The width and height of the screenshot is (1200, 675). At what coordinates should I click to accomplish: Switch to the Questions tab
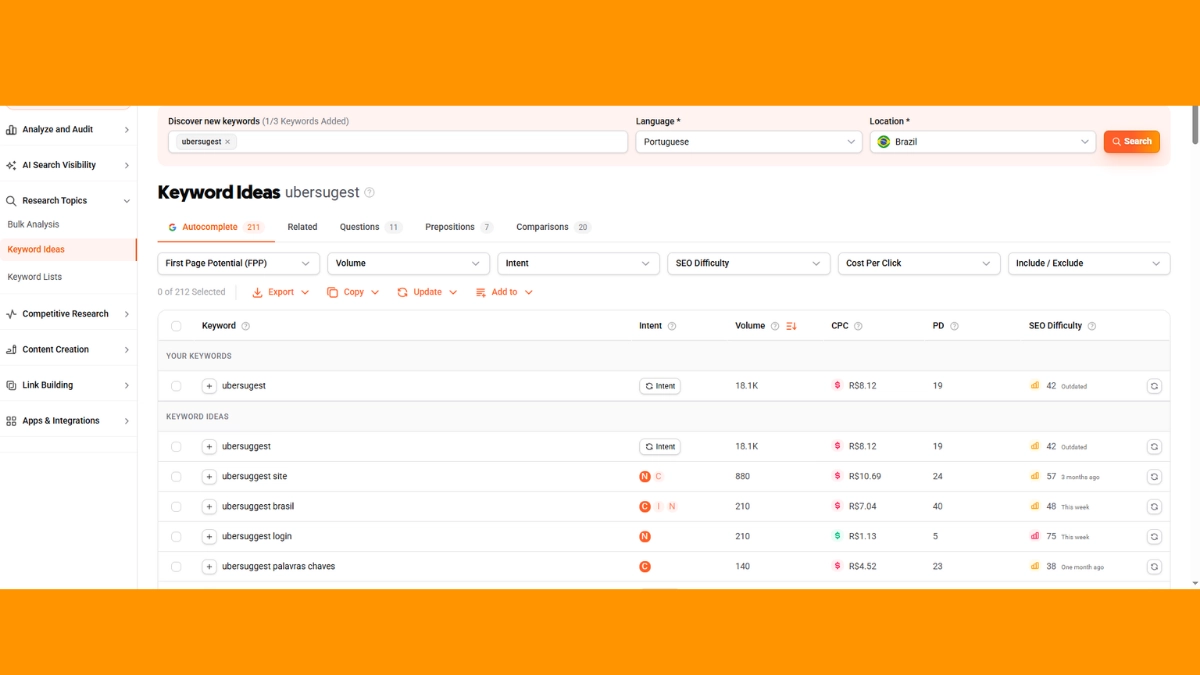370,227
